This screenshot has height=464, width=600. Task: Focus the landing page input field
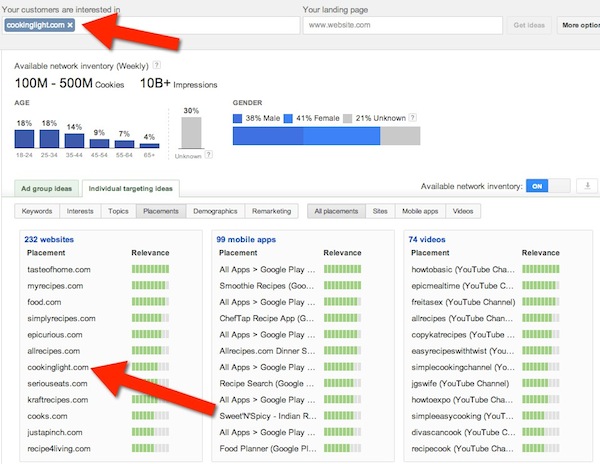point(403,25)
